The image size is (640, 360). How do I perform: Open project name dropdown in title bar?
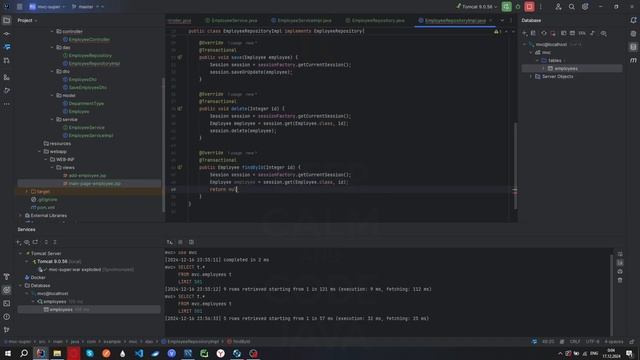(x=47, y=7)
